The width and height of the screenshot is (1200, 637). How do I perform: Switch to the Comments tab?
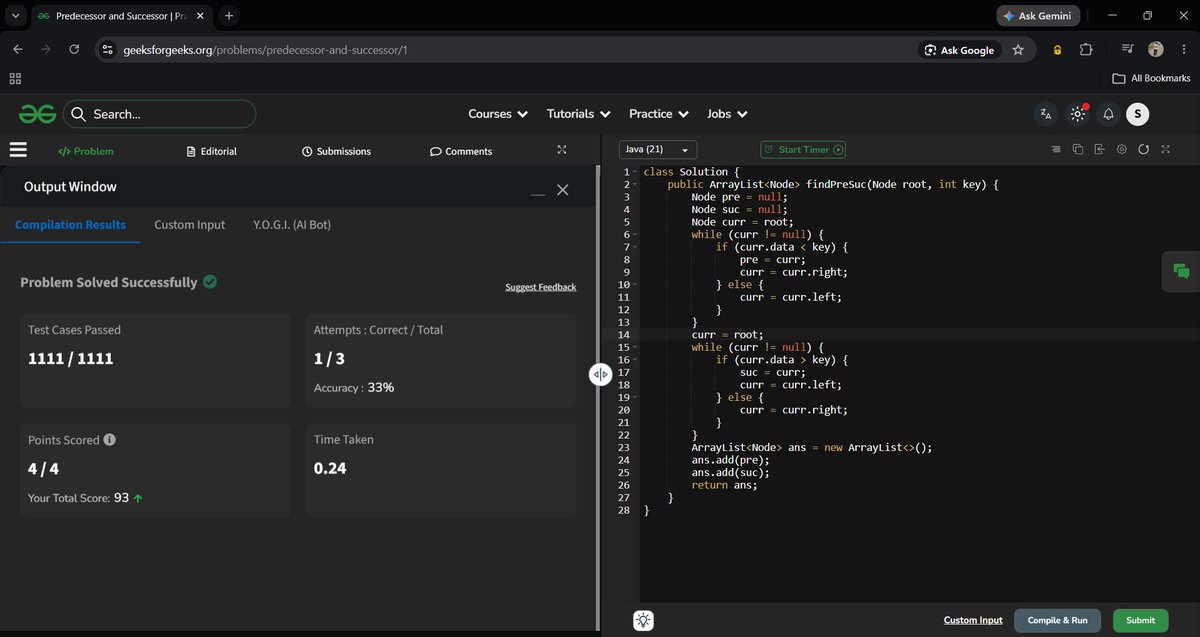point(461,151)
